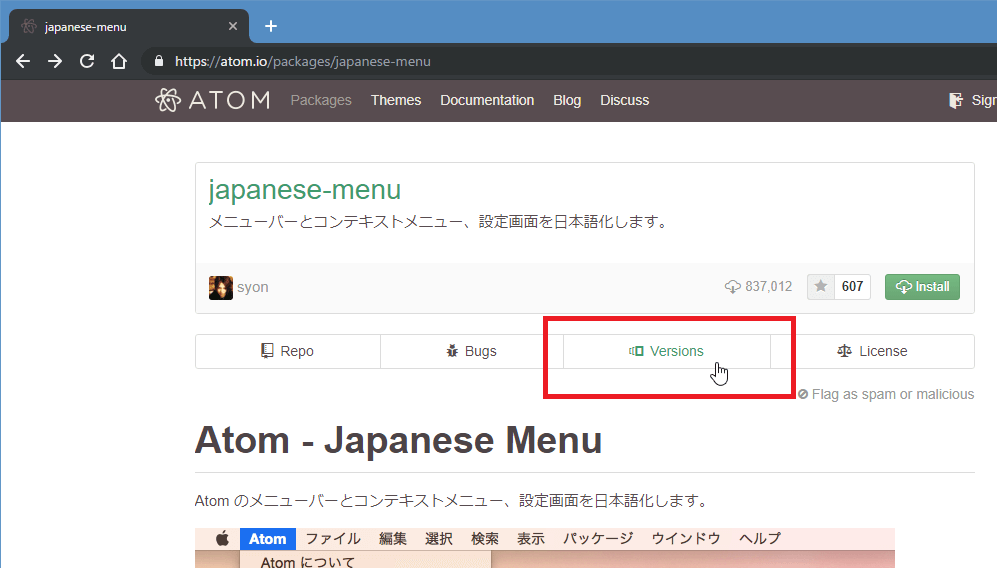Open the Blog link
This screenshot has height=568, width=997.
click(567, 100)
